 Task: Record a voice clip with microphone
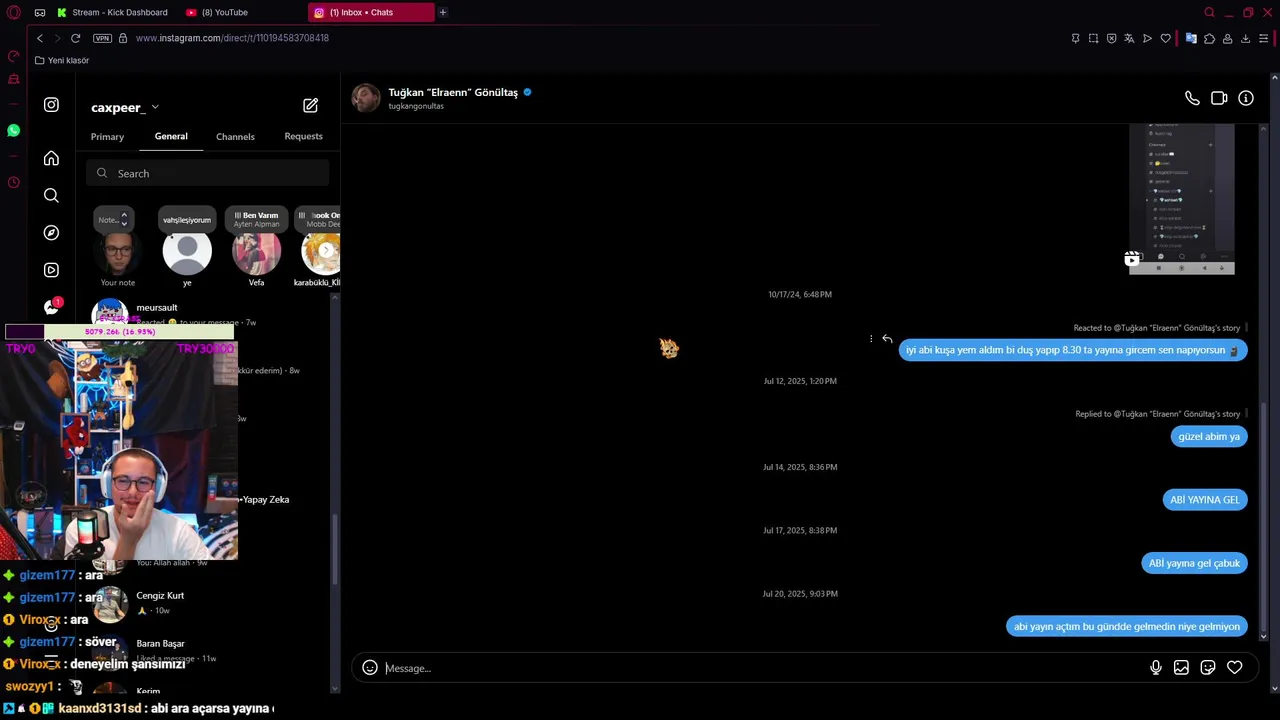[x=1156, y=668]
